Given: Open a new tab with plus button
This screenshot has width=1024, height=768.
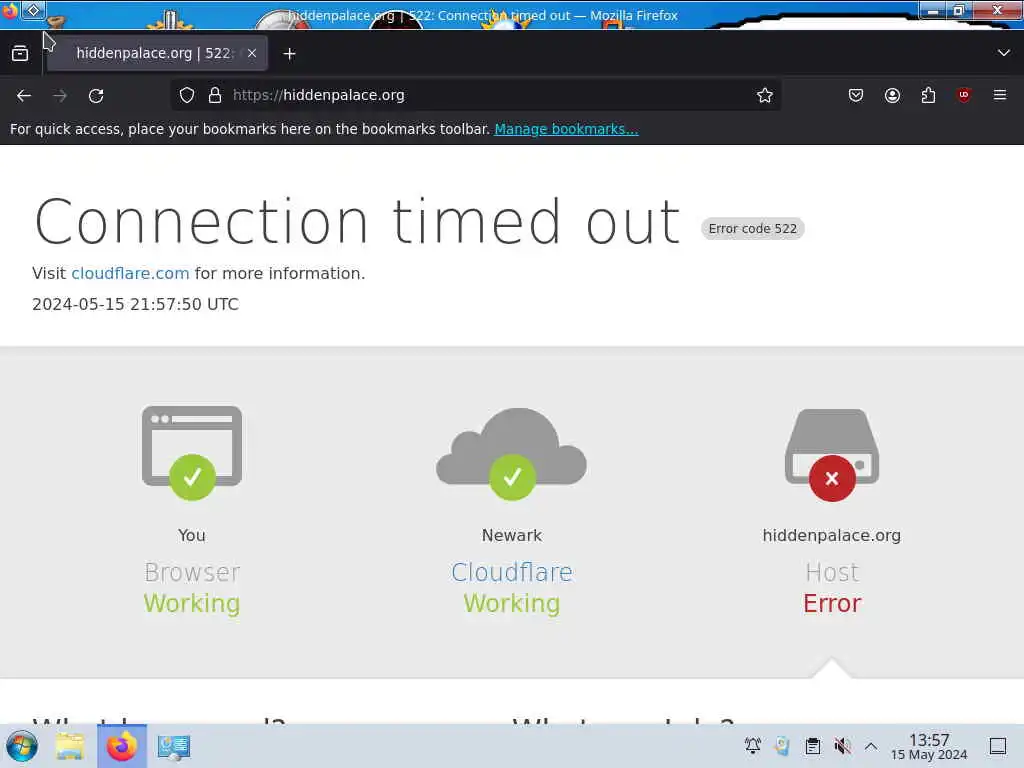Looking at the screenshot, I should [289, 54].
